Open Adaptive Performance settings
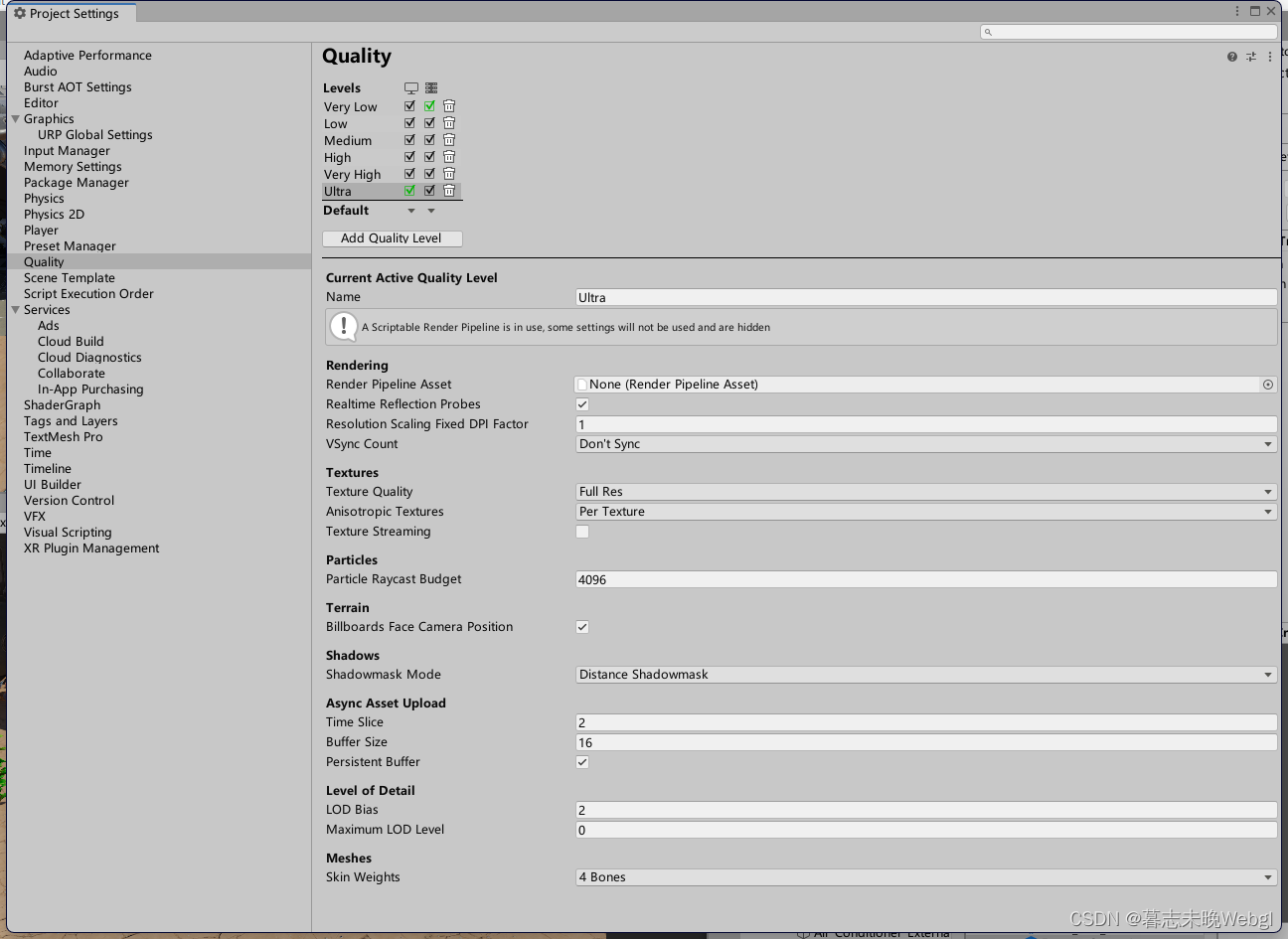The height and width of the screenshot is (939, 1288). click(x=87, y=56)
